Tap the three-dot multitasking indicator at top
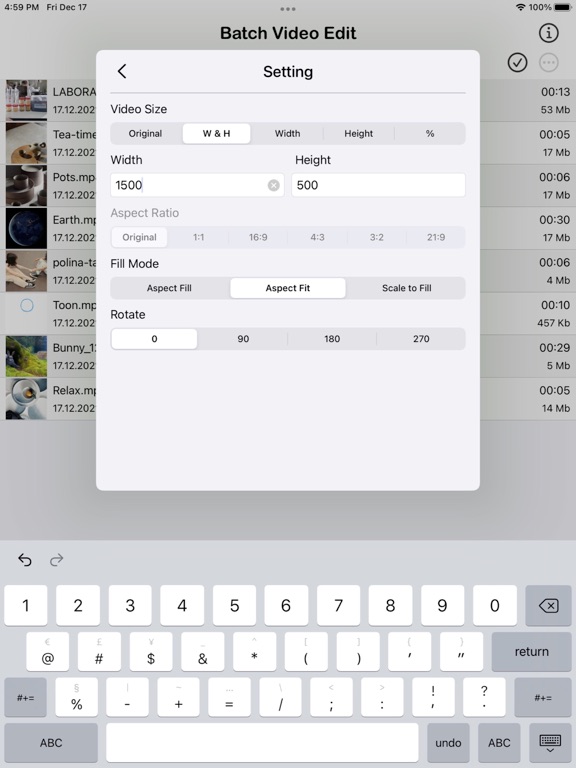This screenshot has width=576, height=768. [x=288, y=9]
